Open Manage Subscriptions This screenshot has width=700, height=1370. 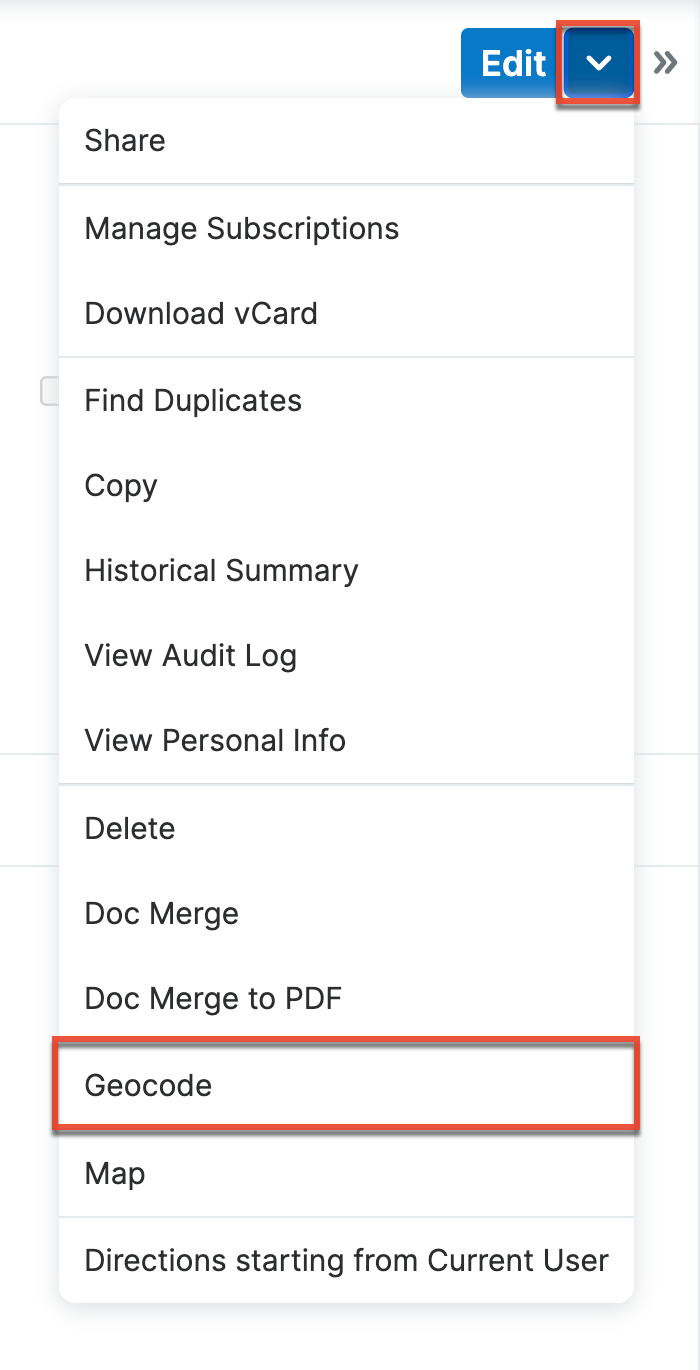point(241,228)
